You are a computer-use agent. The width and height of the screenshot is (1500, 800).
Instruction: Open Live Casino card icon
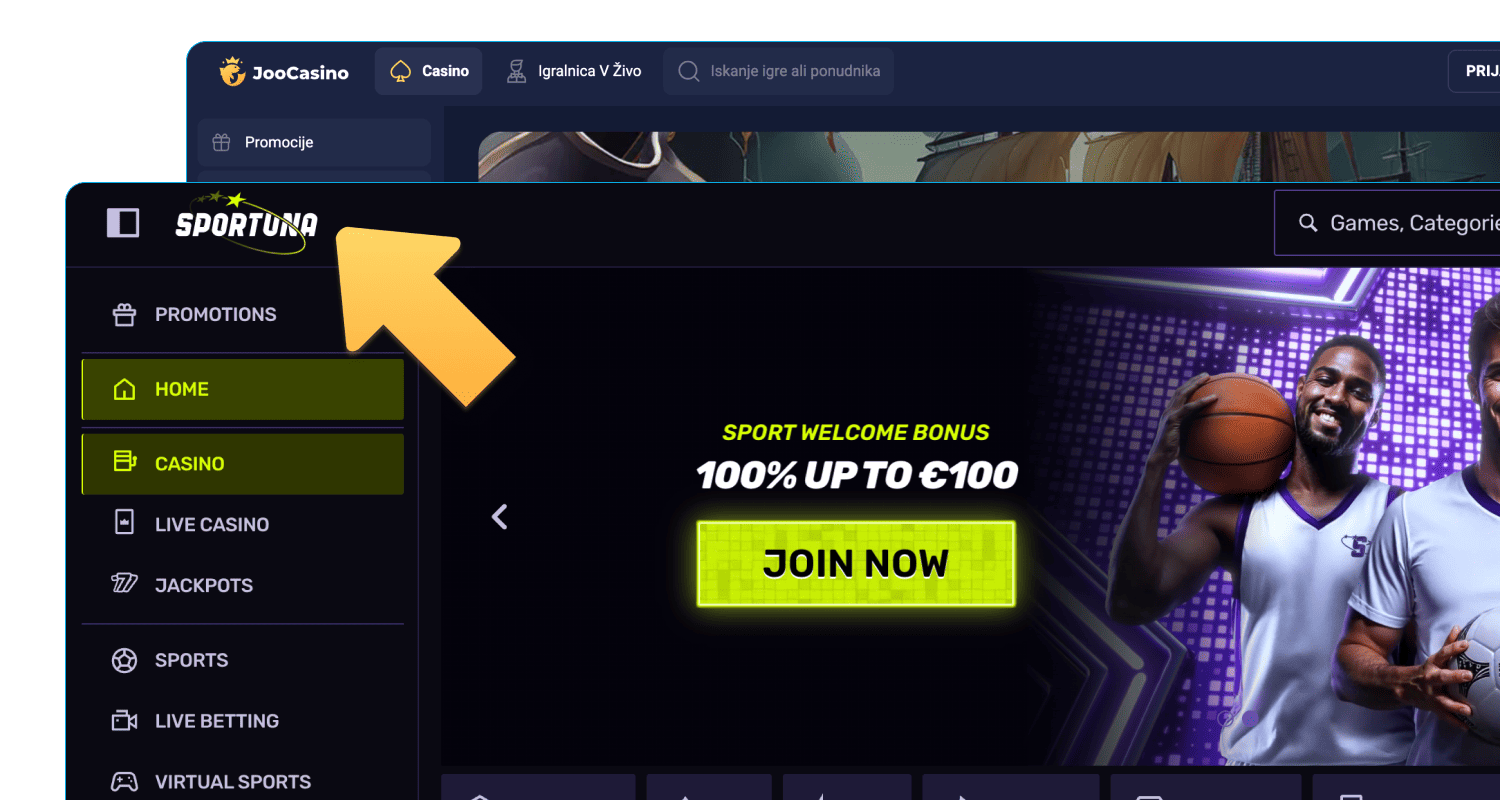(x=124, y=524)
